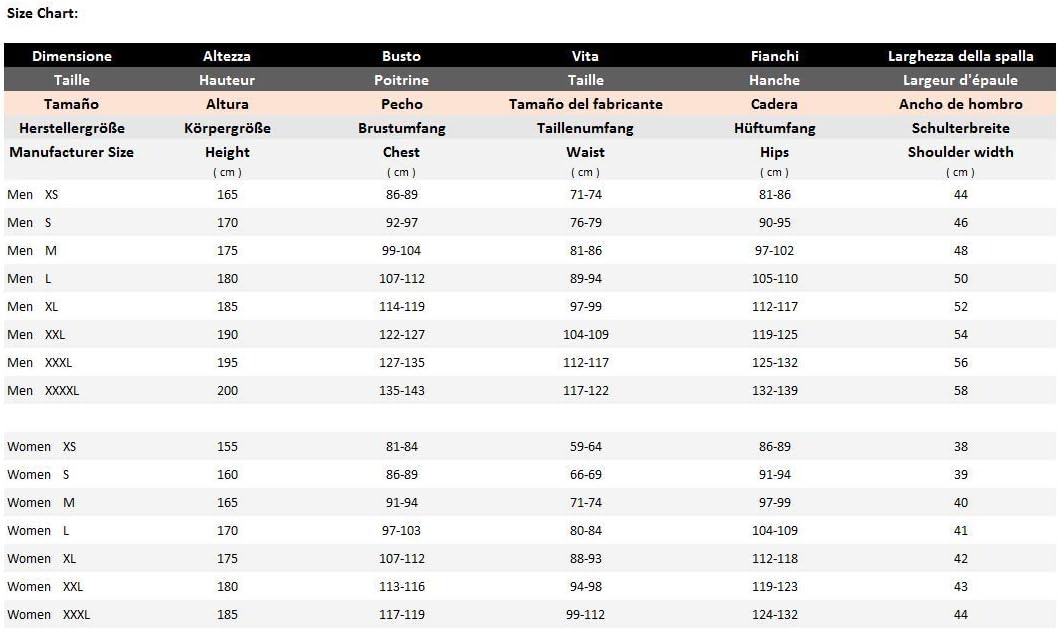This screenshot has height=630, width=1058.
Task: Click the 'Poitrine' header in French row
Action: 401,80
